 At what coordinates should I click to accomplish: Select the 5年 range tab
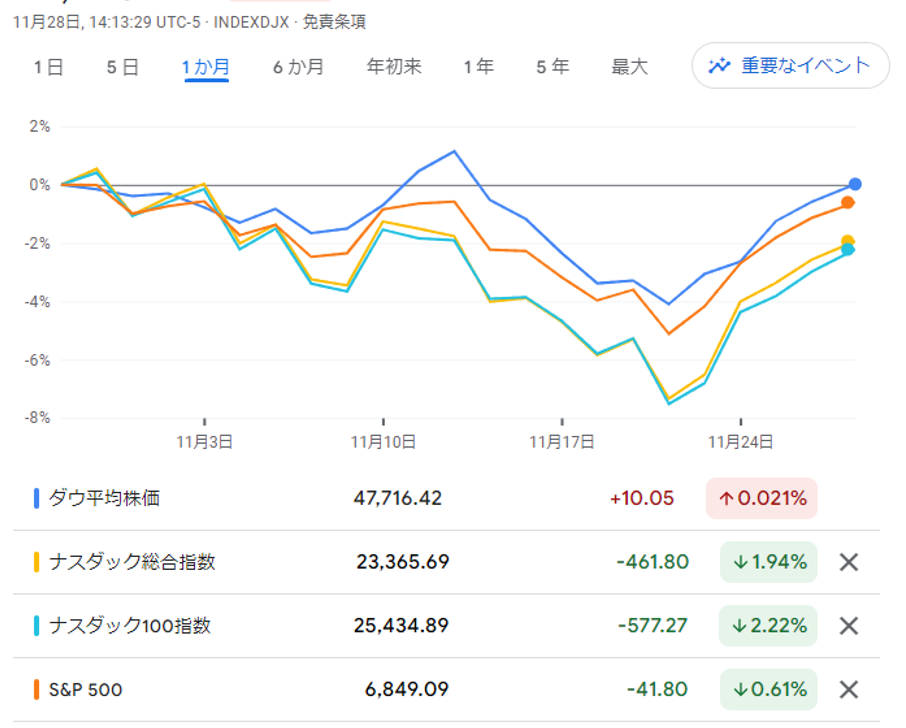click(x=552, y=67)
